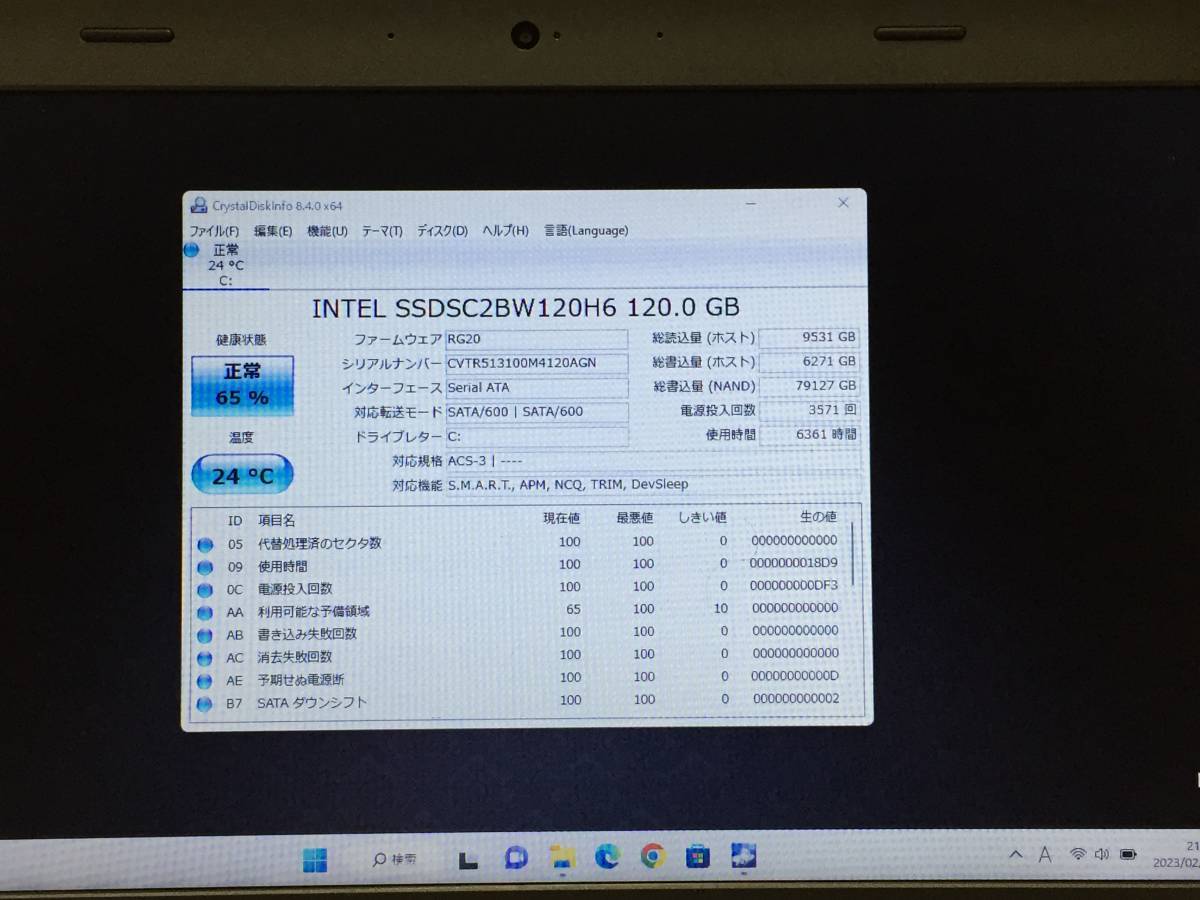Open the ヘルプ(H) menu
Image resolution: width=1200 pixels, height=900 pixels.
click(506, 230)
